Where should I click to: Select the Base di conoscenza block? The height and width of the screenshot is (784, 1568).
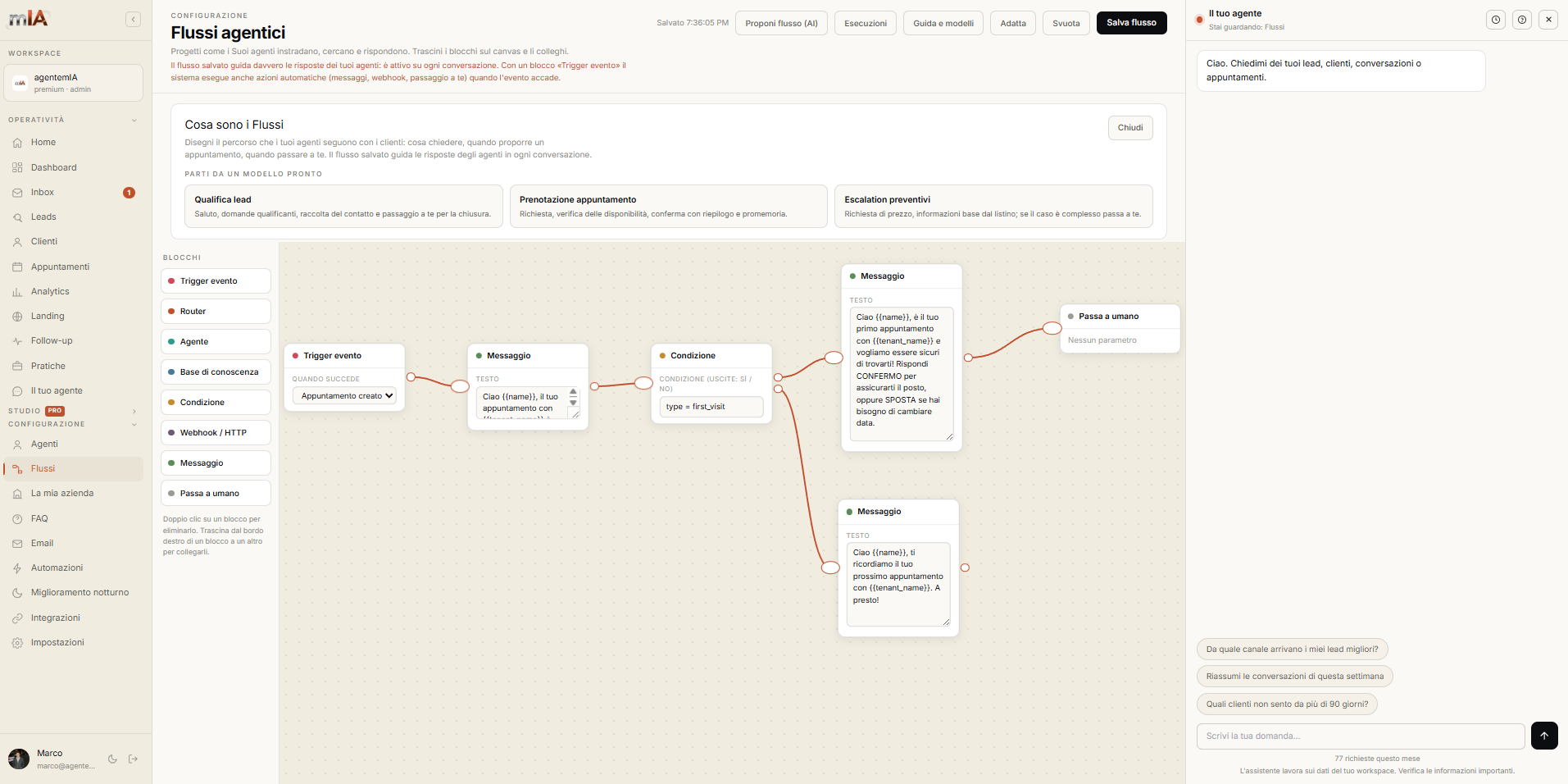tap(216, 372)
